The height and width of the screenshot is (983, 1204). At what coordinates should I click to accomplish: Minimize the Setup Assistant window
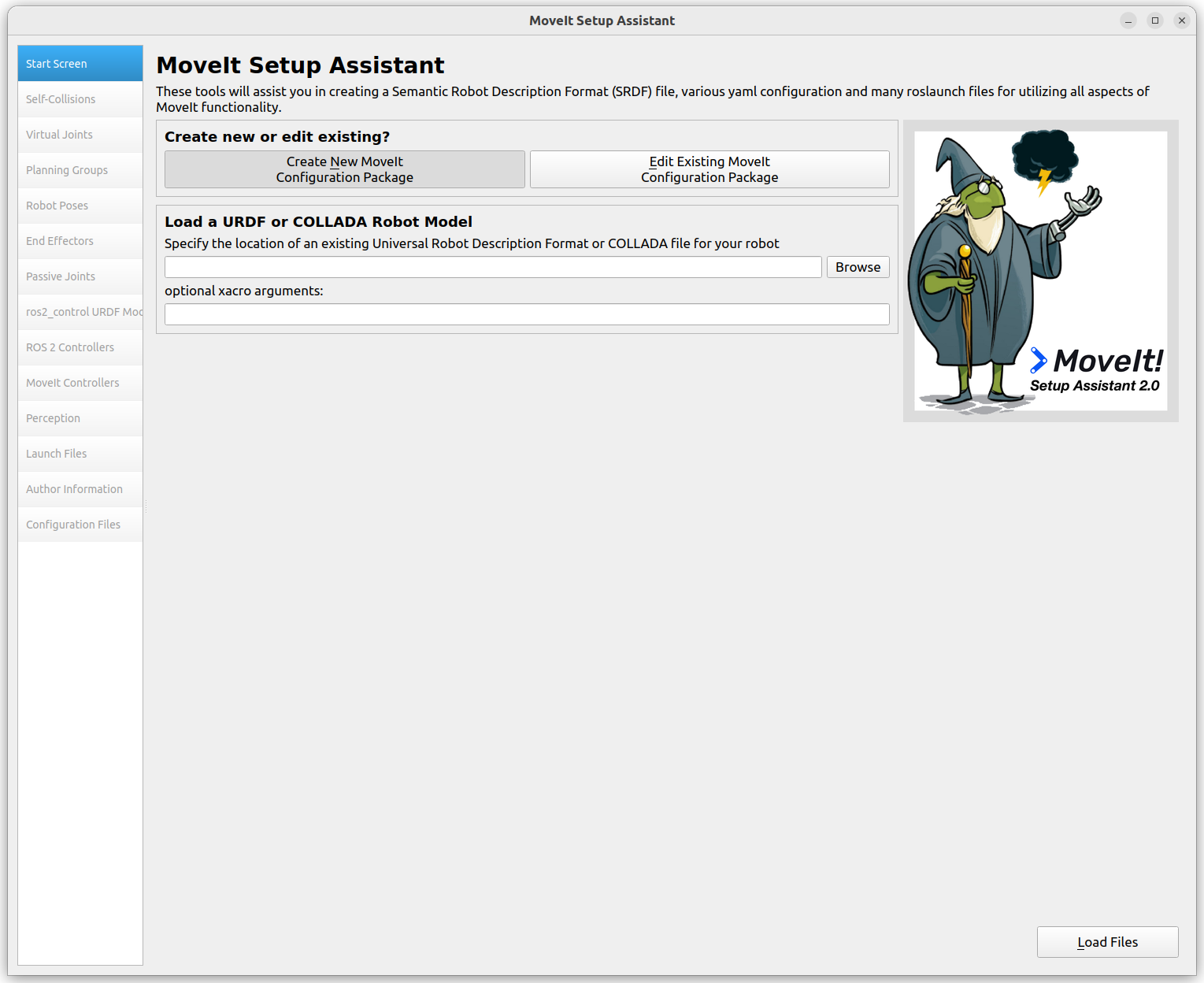[1128, 20]
